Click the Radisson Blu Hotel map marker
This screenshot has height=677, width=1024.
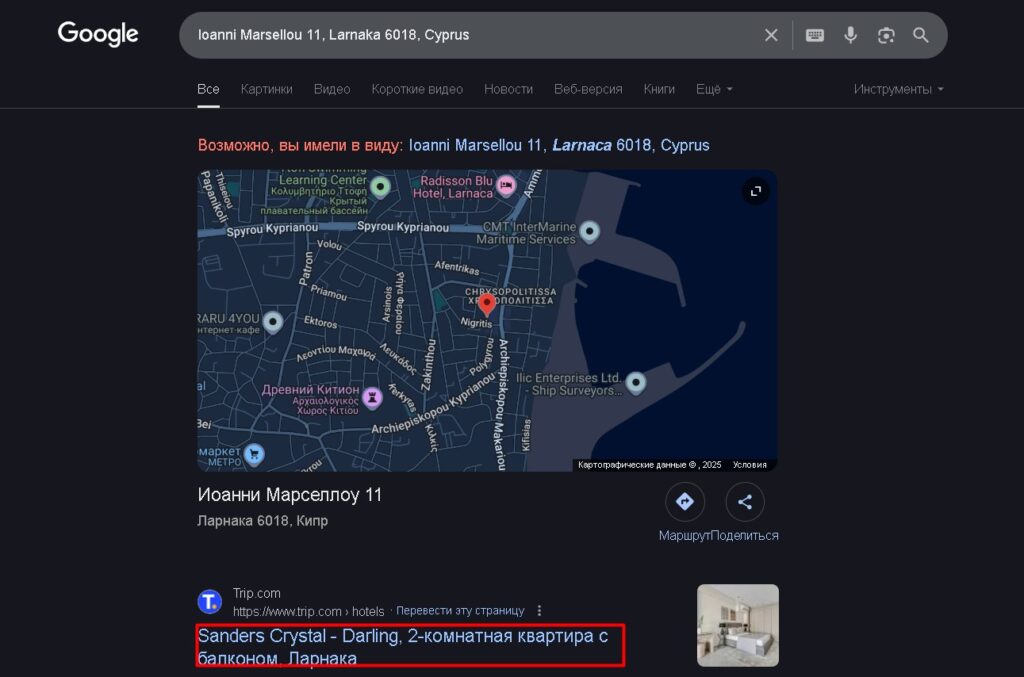pyautogui.click(x=507, y=185)
